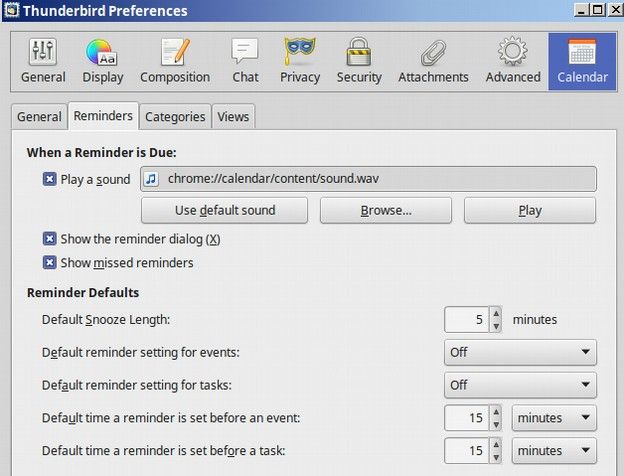Viewport: 624px width, 476px height.
Task: Click the Browse... button
Action: click(386, 210)
